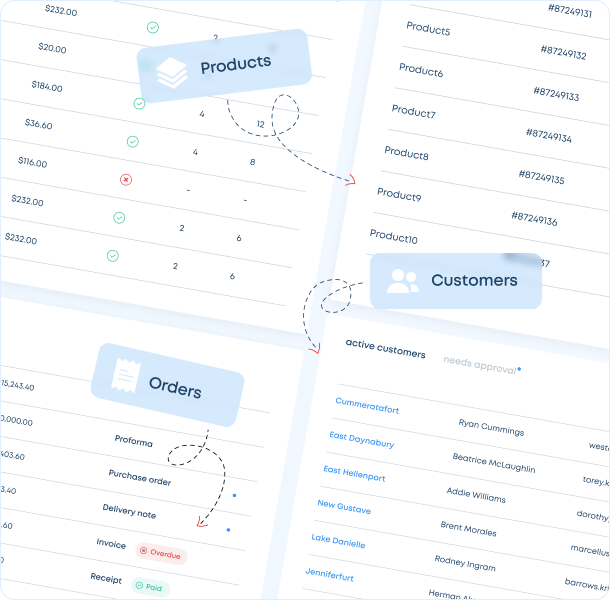The image size is (610, 600).
Task: Click product ID #87249133
Action: tap(556, 94)
